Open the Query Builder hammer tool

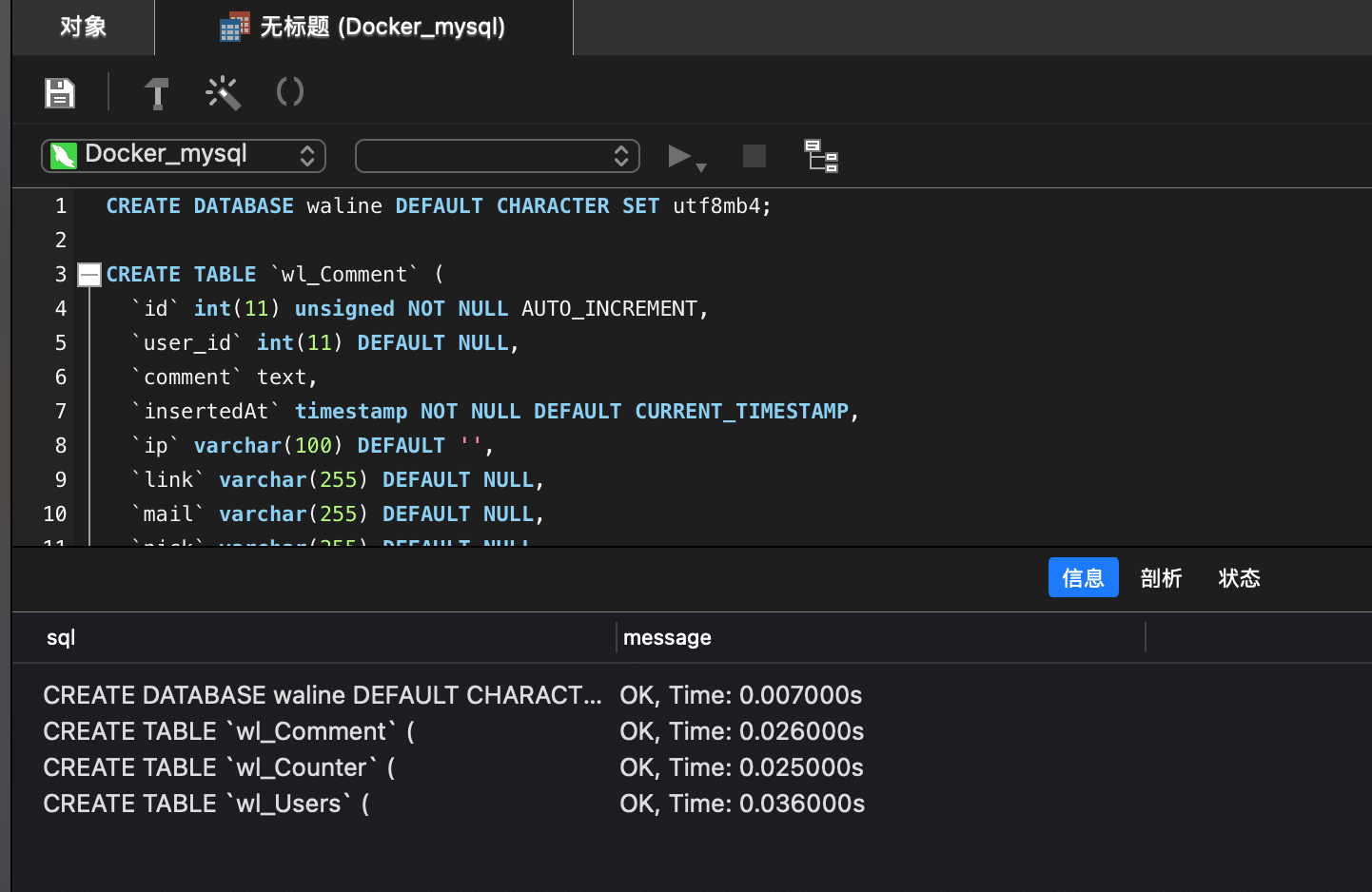(157, 93)
